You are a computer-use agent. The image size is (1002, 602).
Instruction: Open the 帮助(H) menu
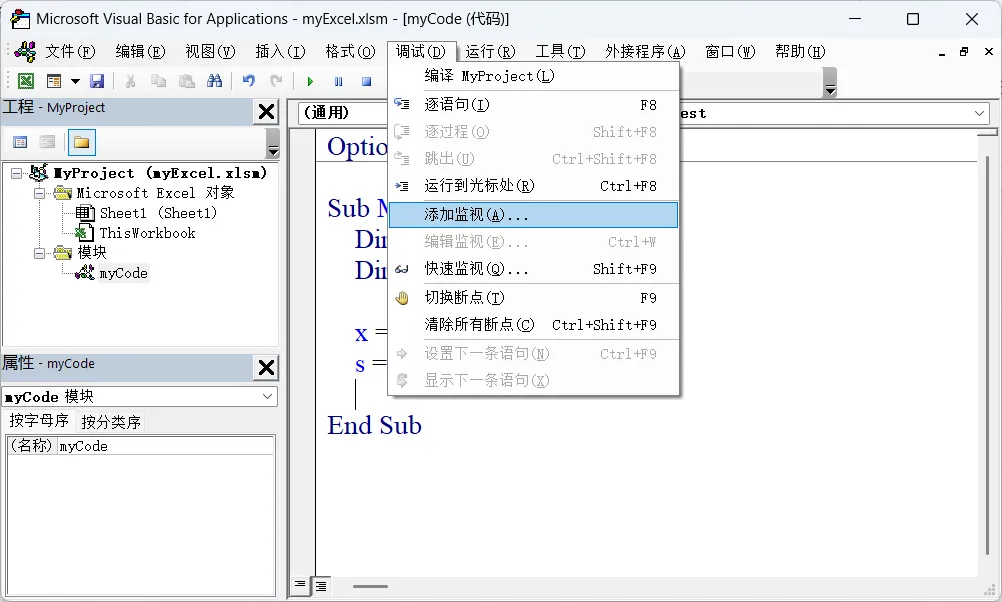click(799, 51)
